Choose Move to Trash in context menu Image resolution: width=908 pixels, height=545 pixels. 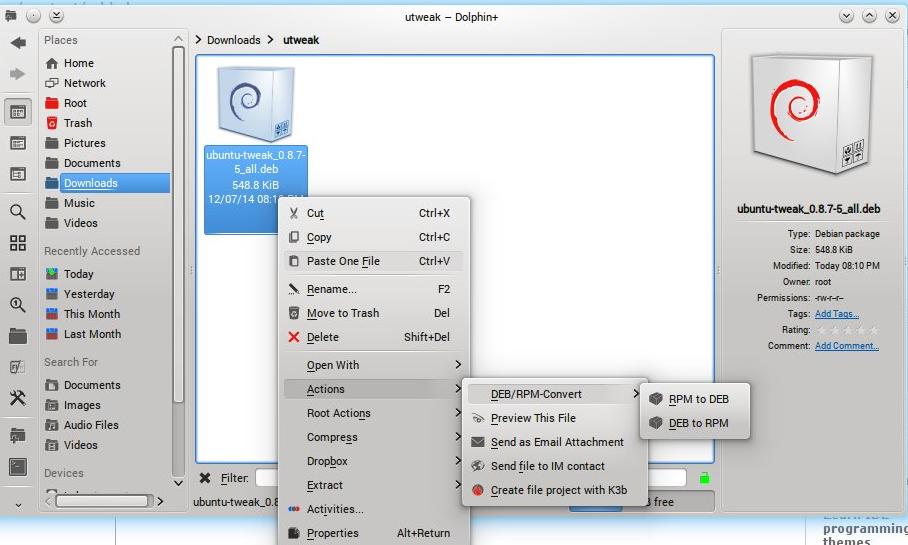point(374,313)
